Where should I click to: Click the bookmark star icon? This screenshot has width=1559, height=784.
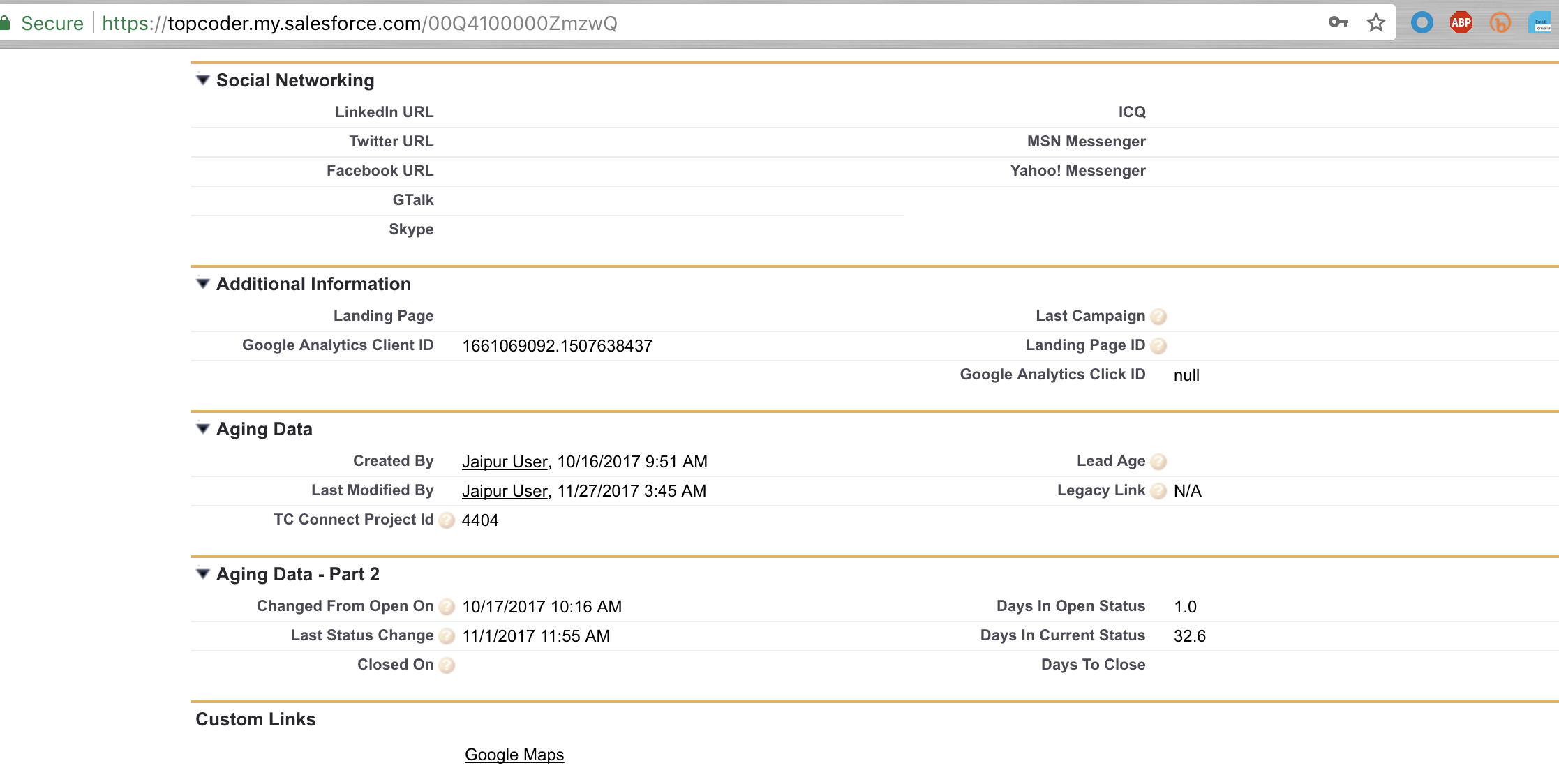(1375, 23)
